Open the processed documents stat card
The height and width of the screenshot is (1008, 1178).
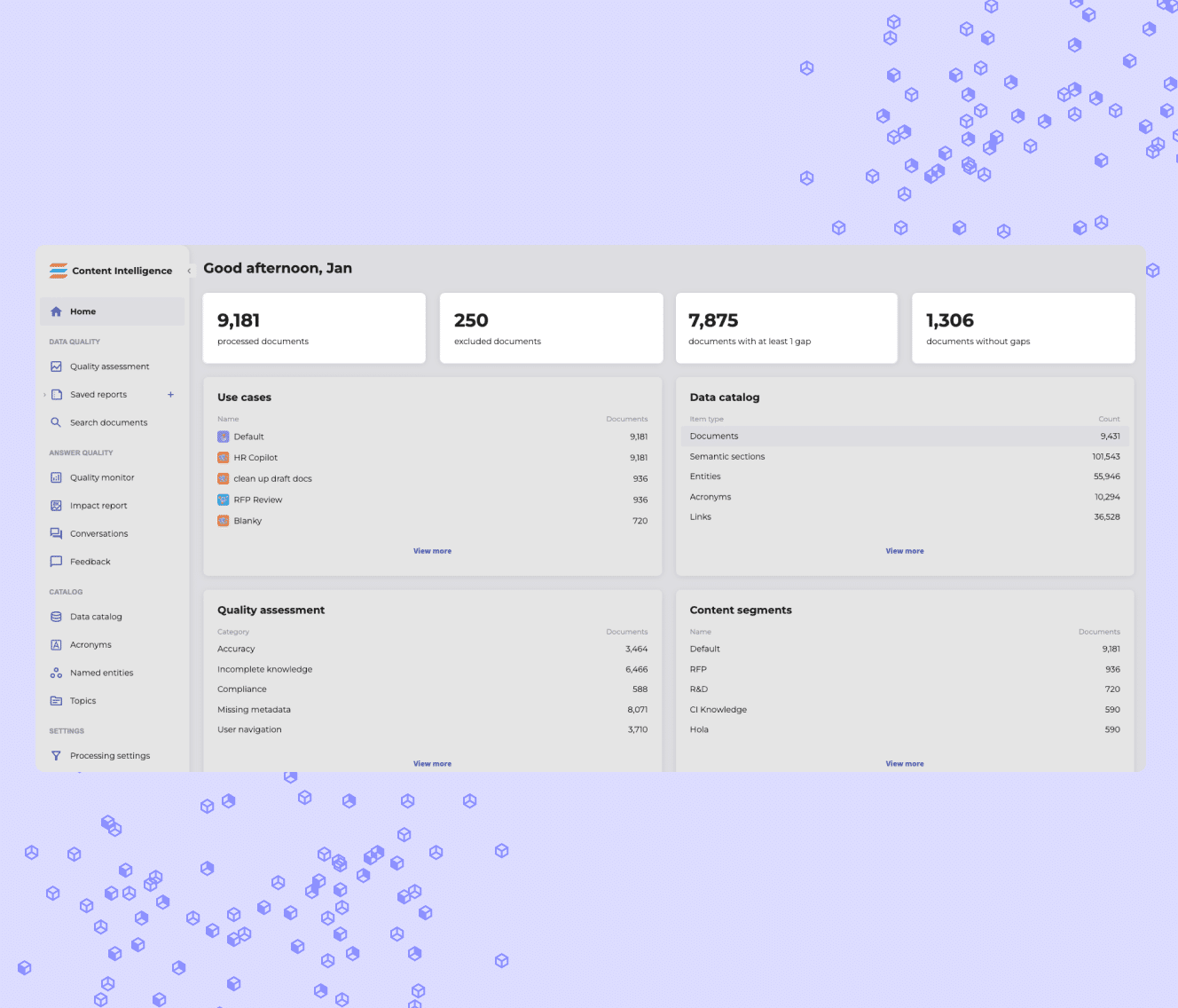(x=314, y=328)
